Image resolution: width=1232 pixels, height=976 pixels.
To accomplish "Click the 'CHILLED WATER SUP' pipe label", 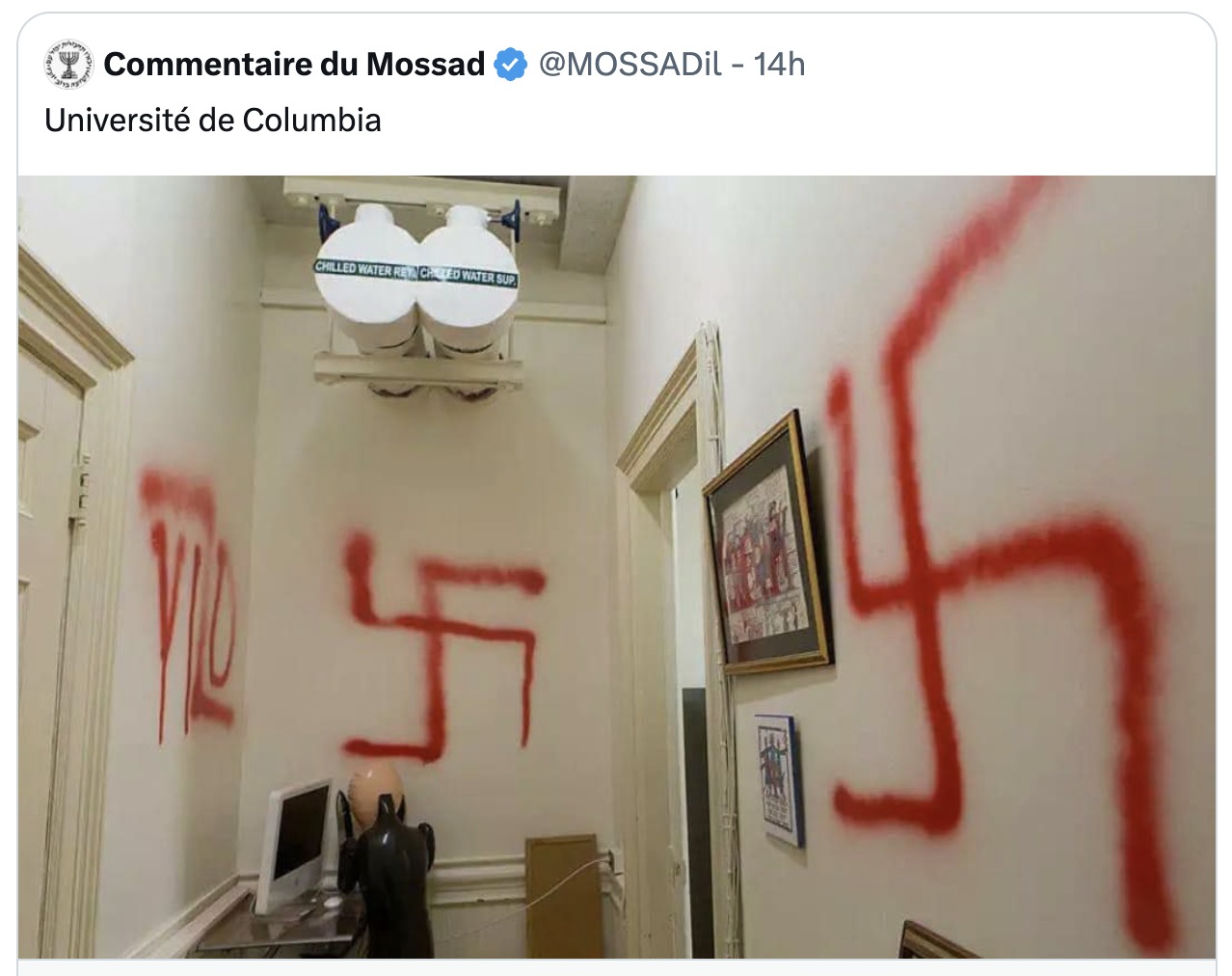I will (x=469, y=275).
